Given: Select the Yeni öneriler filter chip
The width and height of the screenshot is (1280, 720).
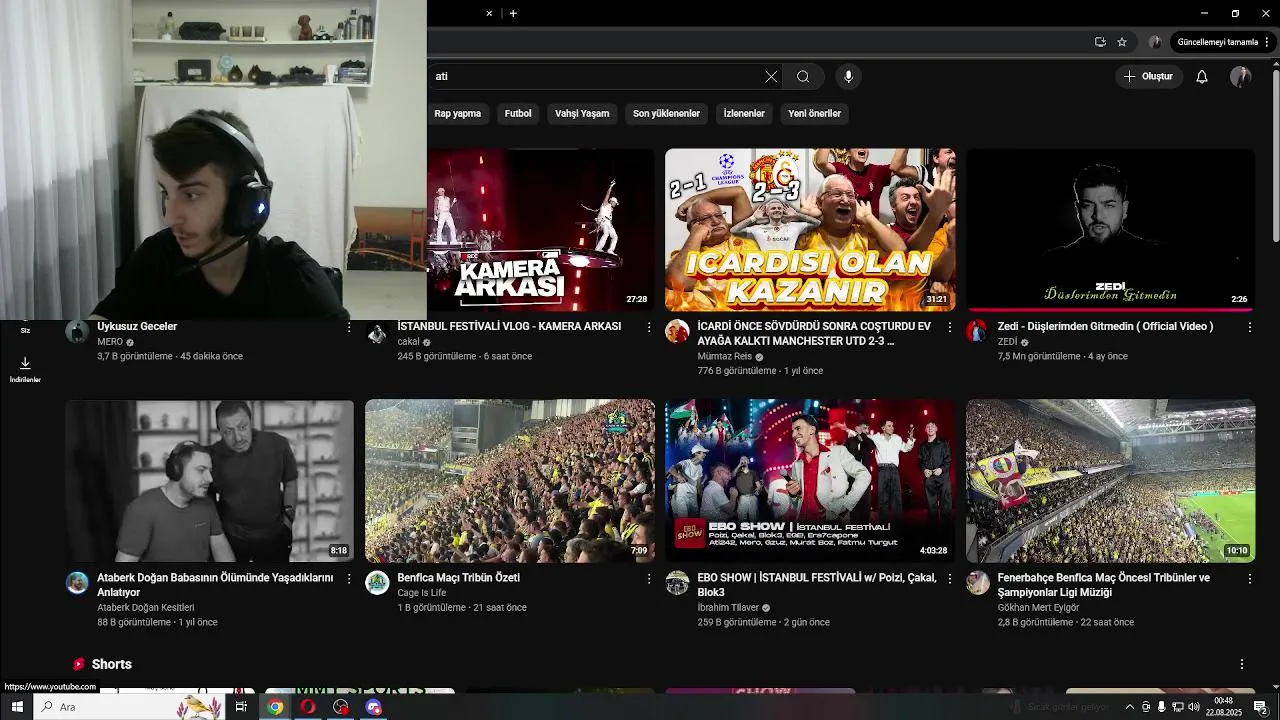Looking at the screenshot, I should pos(814,113).
